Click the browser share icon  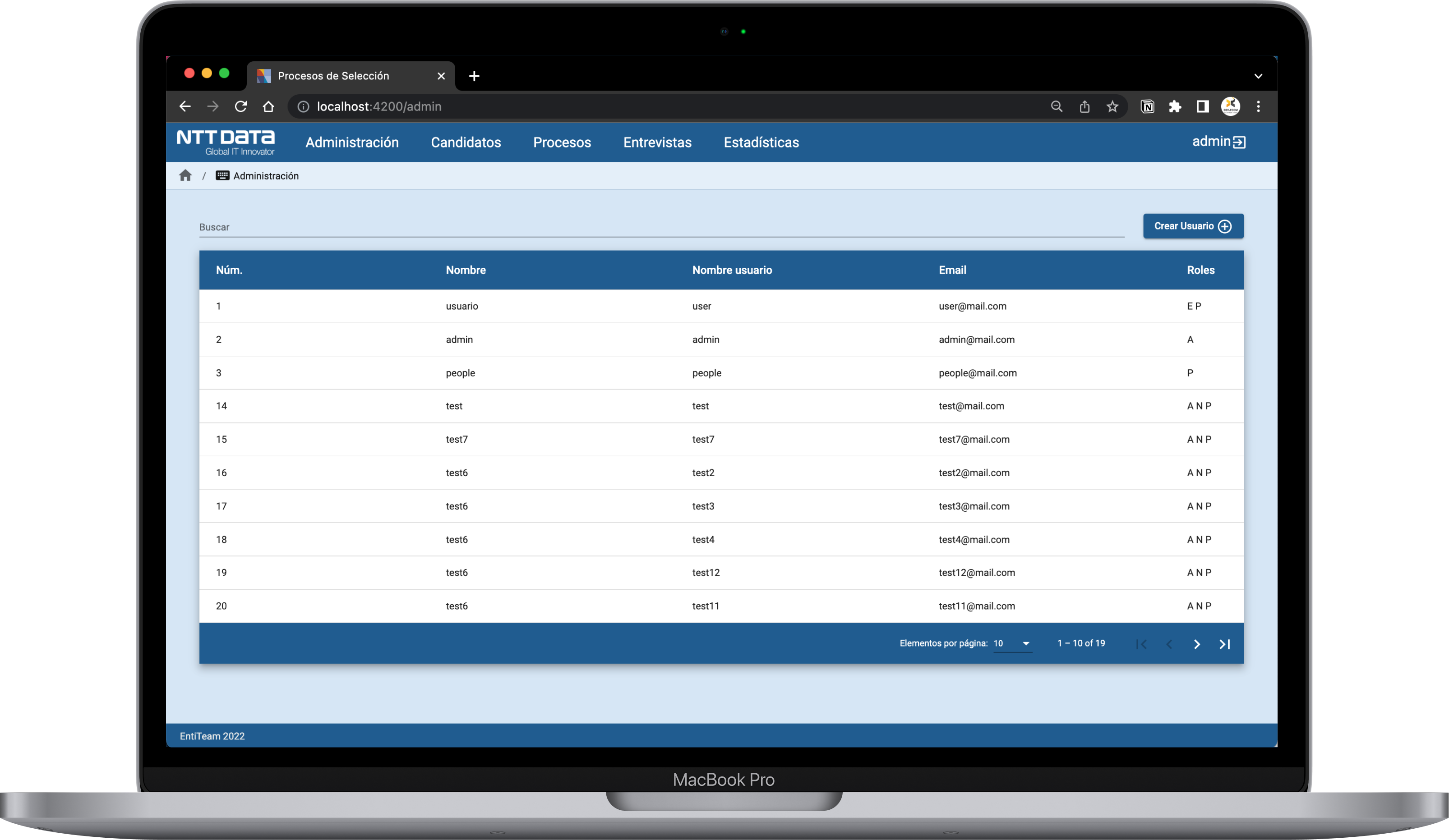(x=1084, y=107)
